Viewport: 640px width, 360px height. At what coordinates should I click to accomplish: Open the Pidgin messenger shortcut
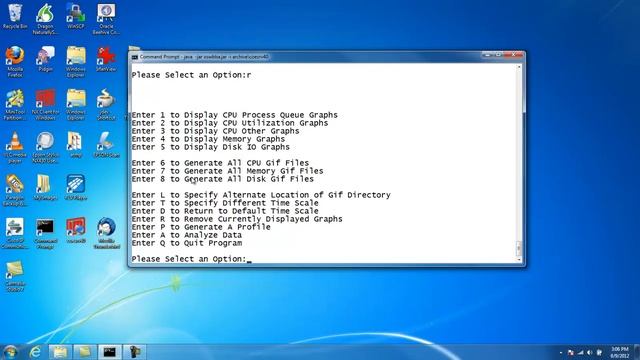(x=45, y=59)
